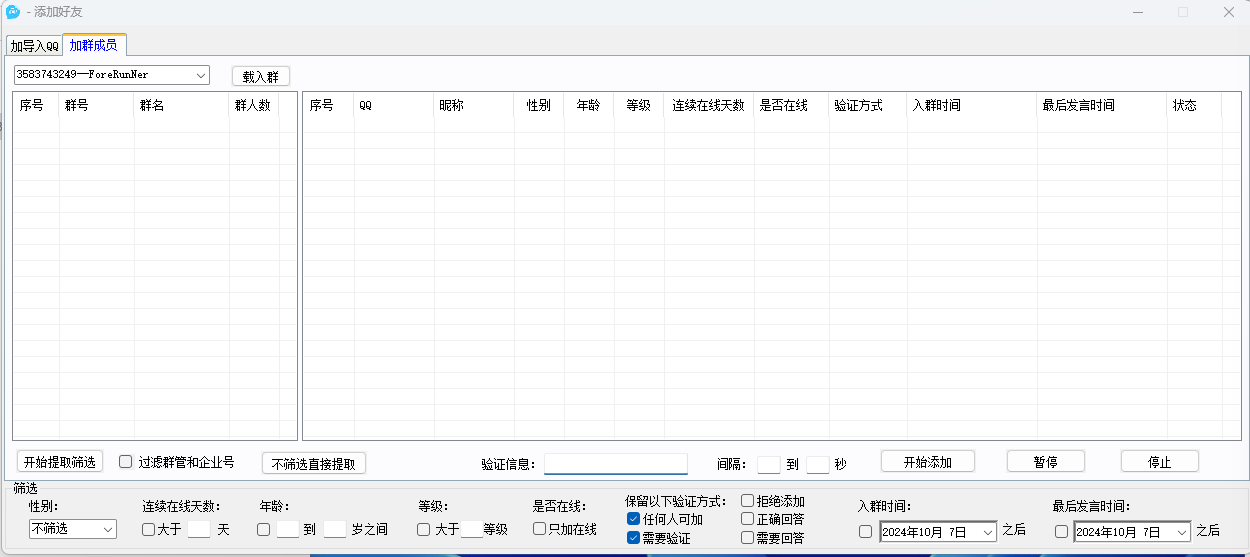Expand the 最后发言时间 date dropdown
The width and height of the screenshot is (1250, 557).
(x=1182, y=532)
